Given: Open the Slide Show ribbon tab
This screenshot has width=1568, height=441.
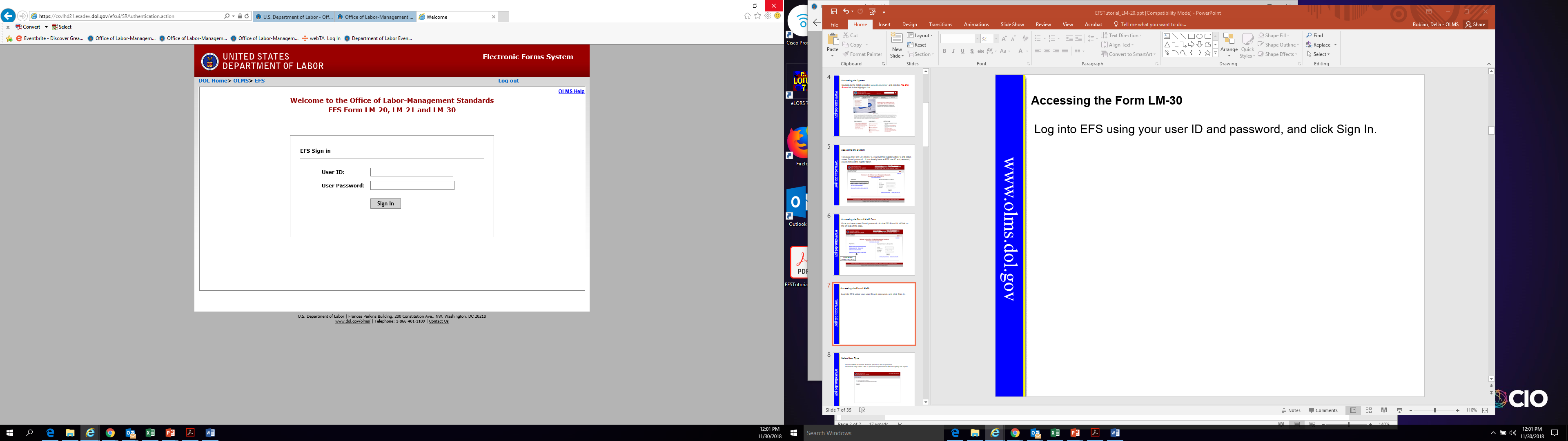Looking at the screenshot, I should coord(1012,24).
